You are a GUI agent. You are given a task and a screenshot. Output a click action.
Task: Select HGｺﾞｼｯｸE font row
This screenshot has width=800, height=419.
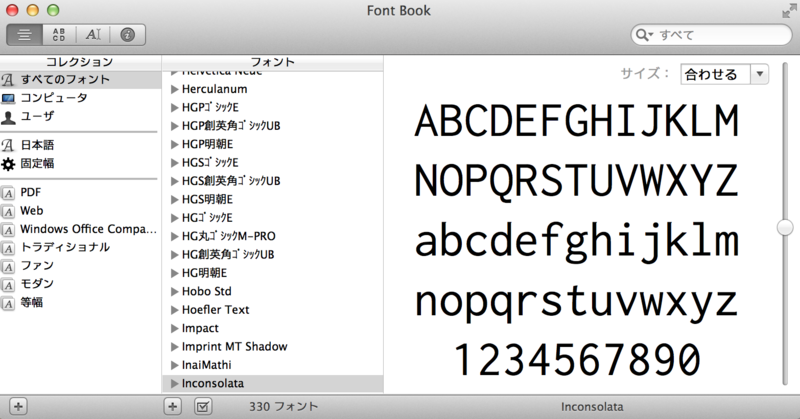pos(272,218)
